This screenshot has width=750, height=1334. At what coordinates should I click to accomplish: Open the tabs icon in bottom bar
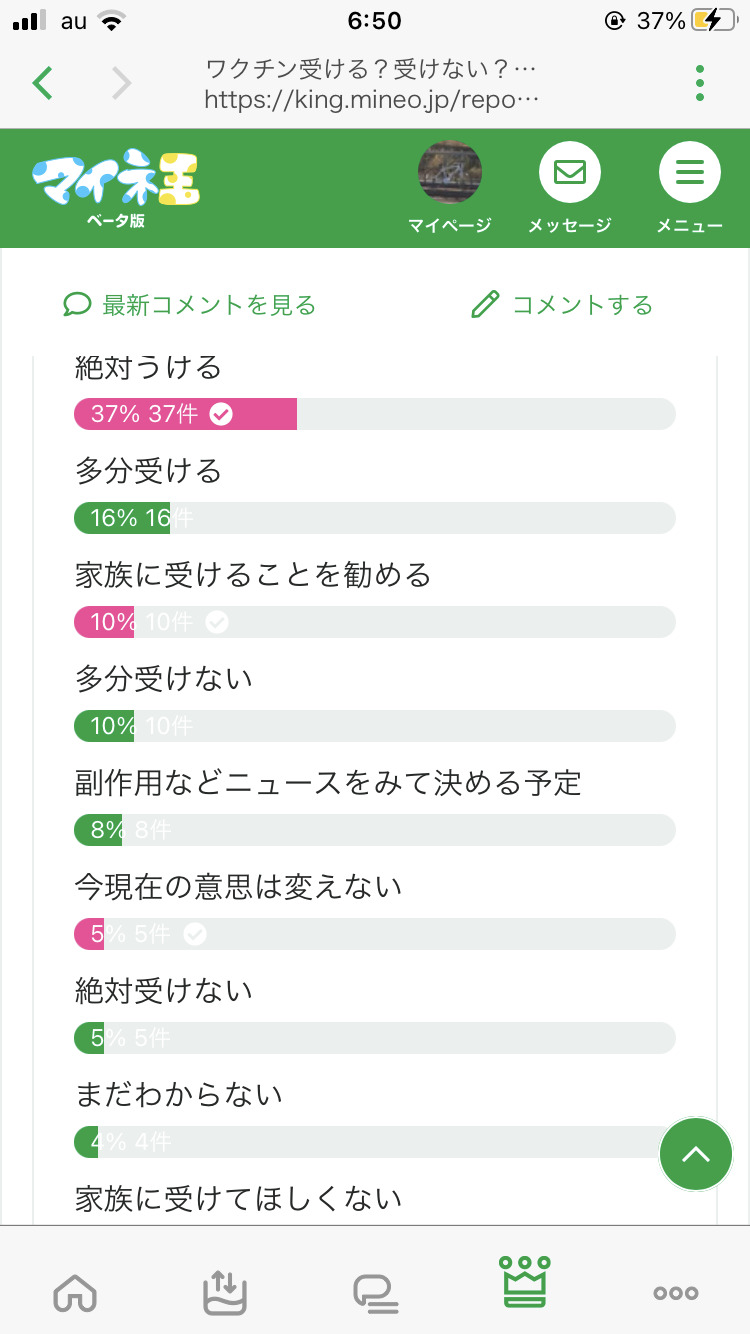coord(375,1291)
